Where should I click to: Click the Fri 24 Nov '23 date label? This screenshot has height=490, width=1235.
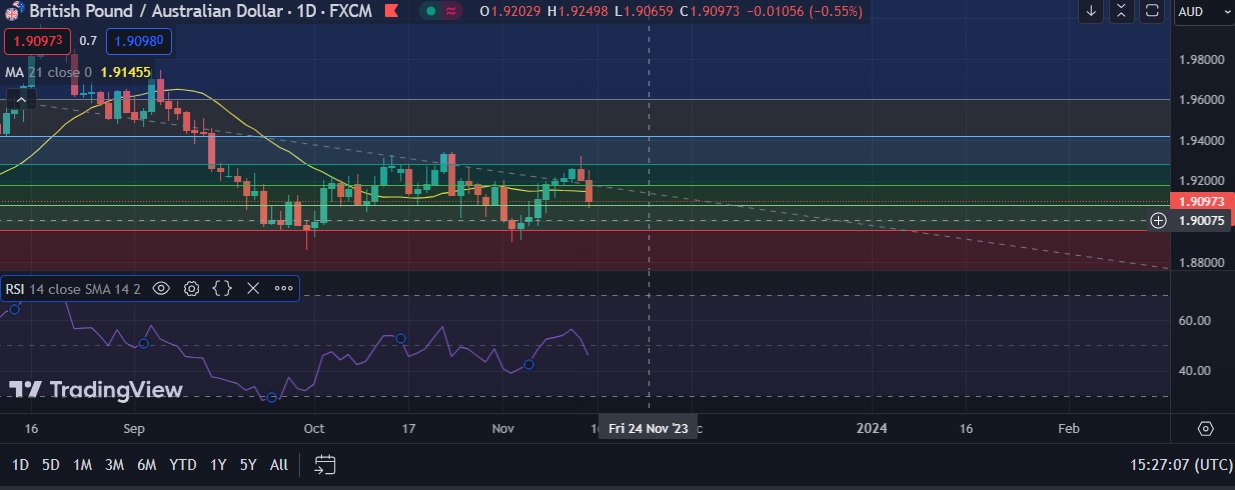coord(649,428)
